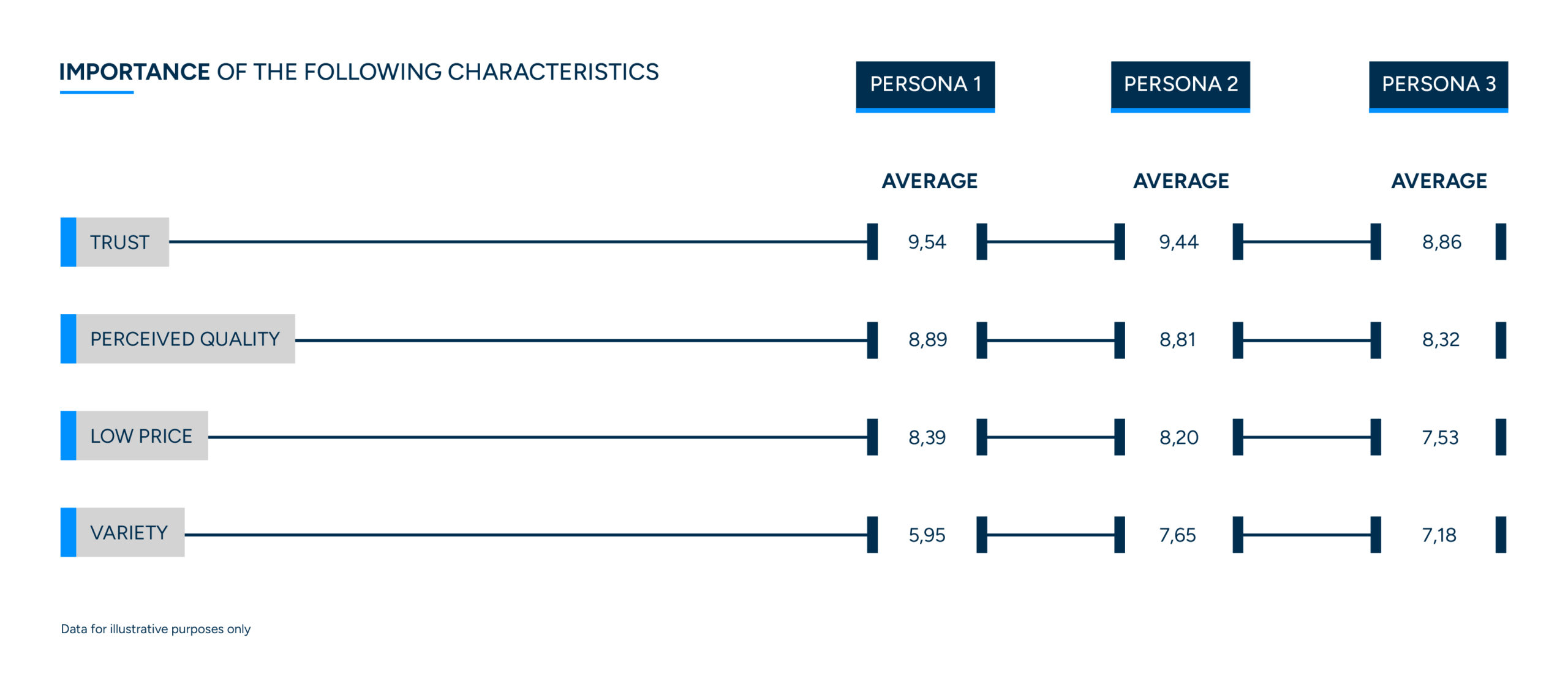Click Persona 3 low price 7,53
This screenshot has width=1568, height=681.
[x=1440, y=438]
